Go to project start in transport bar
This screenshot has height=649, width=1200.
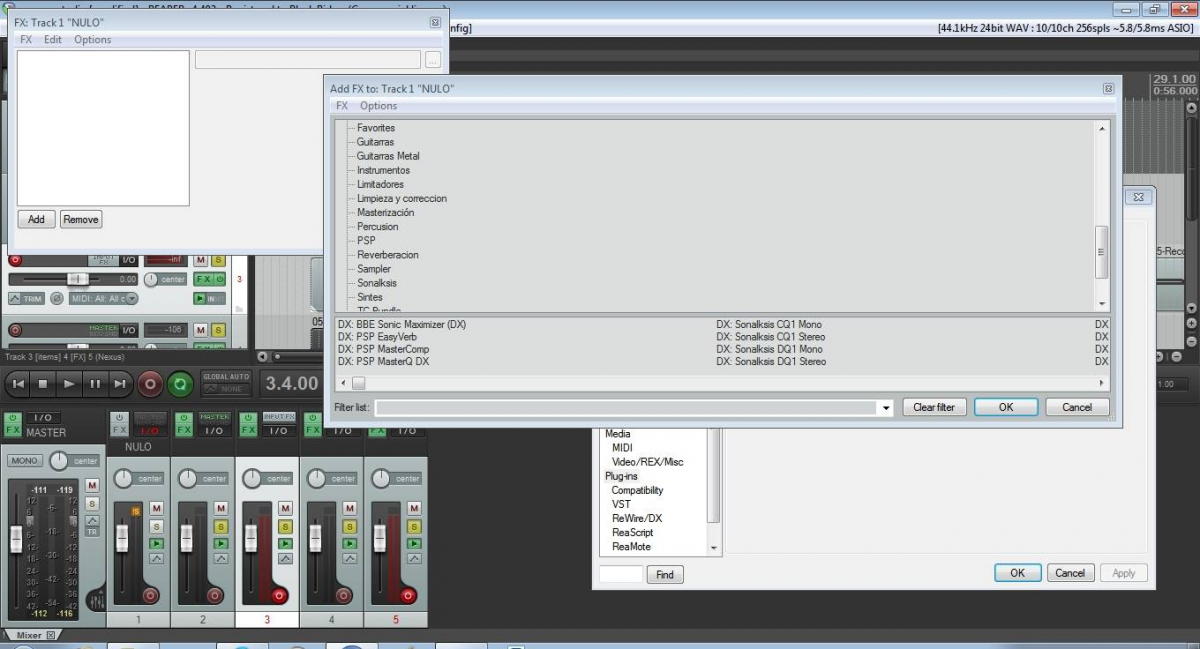tap(19, 383)
